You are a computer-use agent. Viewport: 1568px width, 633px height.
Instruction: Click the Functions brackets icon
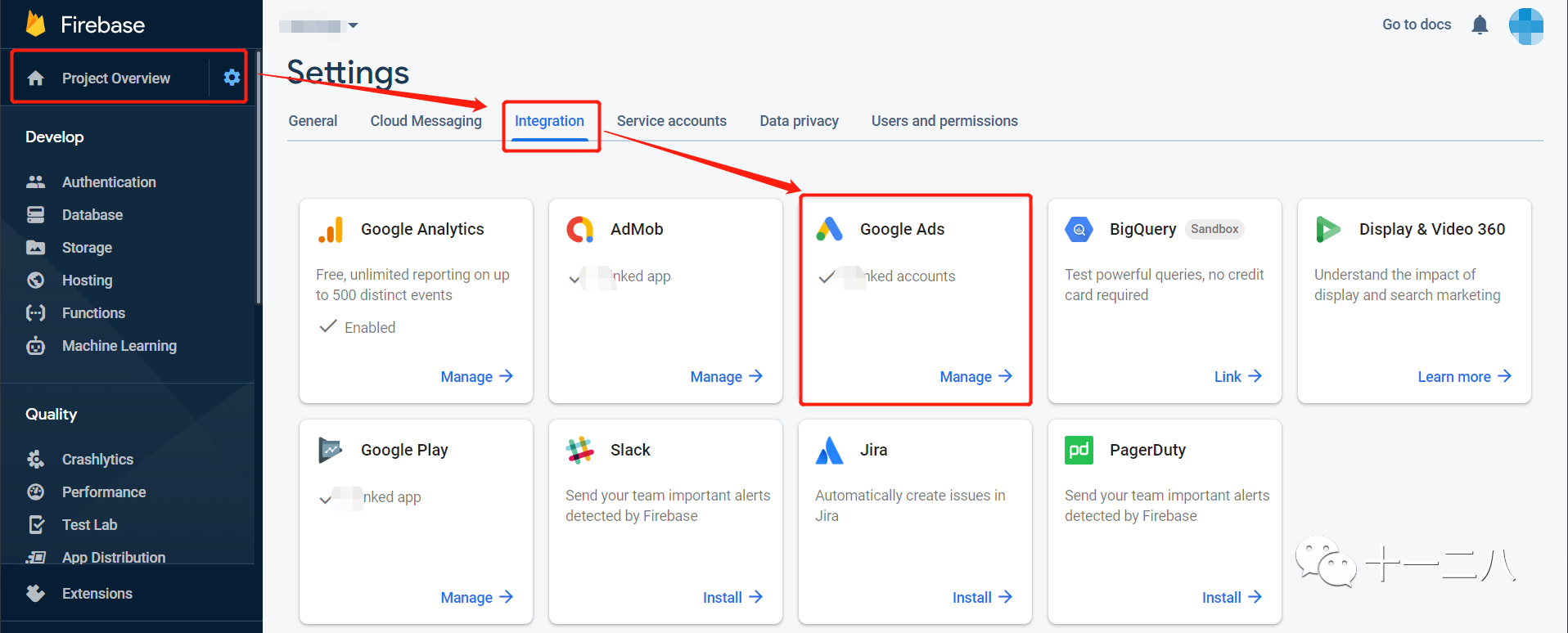pos(35,312)
